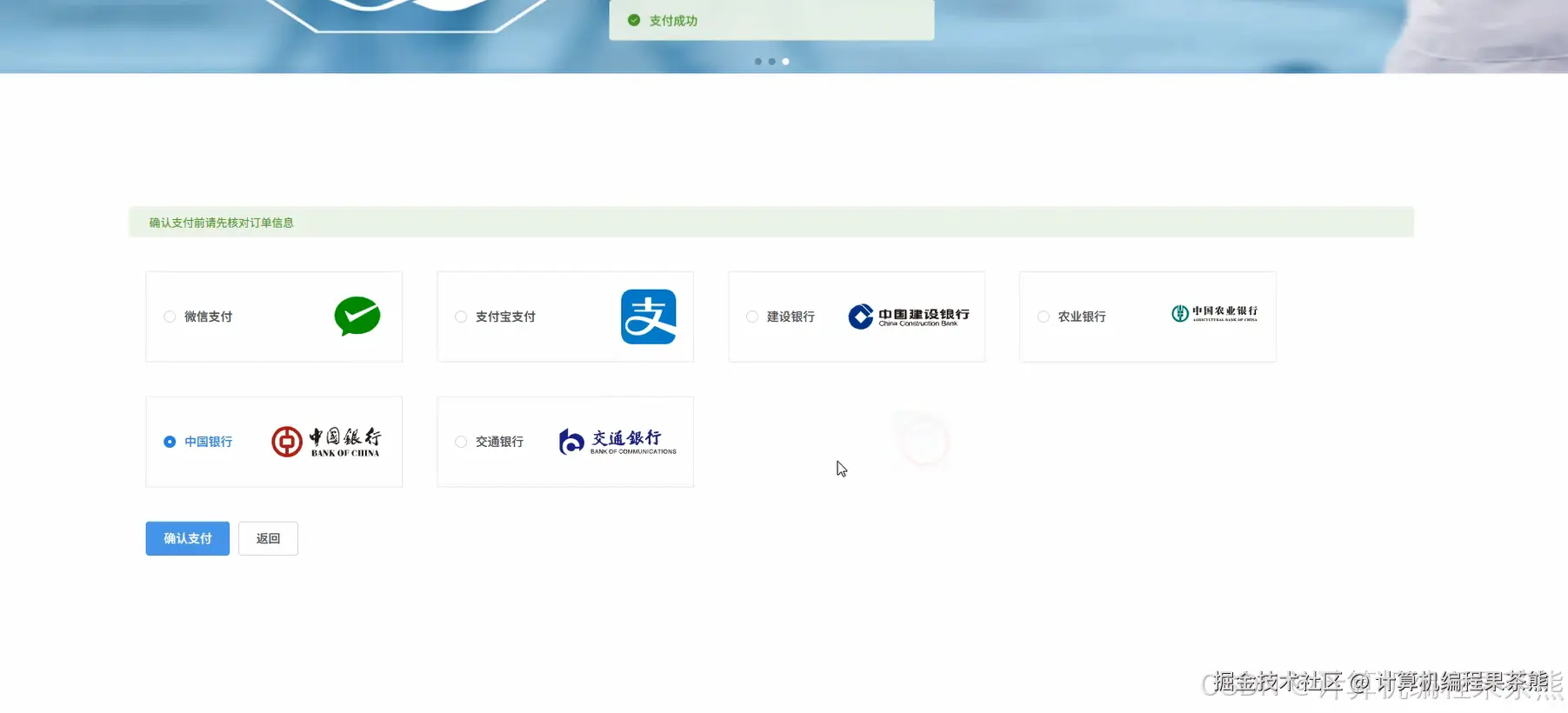The image size is (1568, 713).
Task: Click the Agricultural Bank of China logo
Action: [1214, 313]
